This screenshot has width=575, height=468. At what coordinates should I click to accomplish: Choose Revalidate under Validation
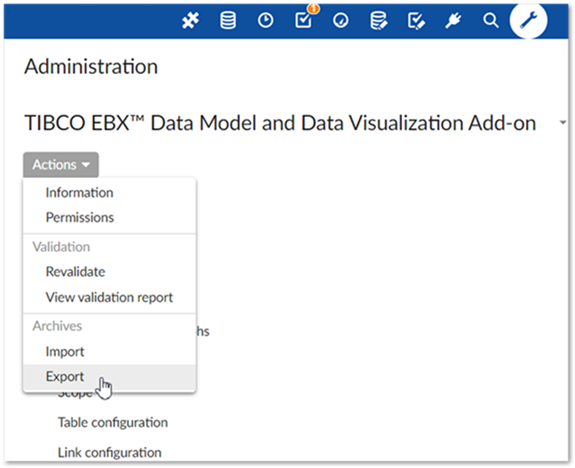tap(75, 272)
